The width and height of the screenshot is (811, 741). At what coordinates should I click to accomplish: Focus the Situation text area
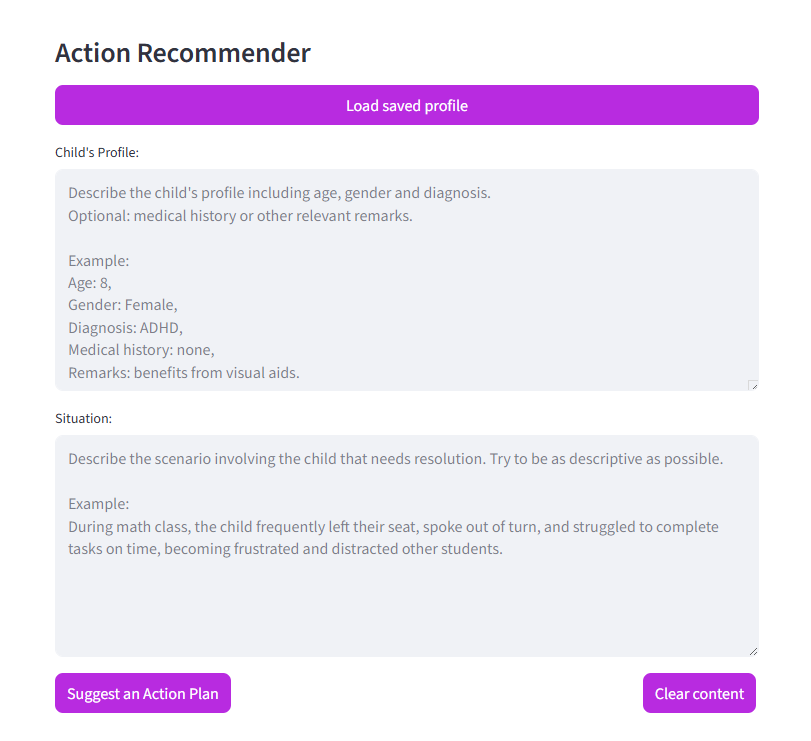(x=406, y=600)
